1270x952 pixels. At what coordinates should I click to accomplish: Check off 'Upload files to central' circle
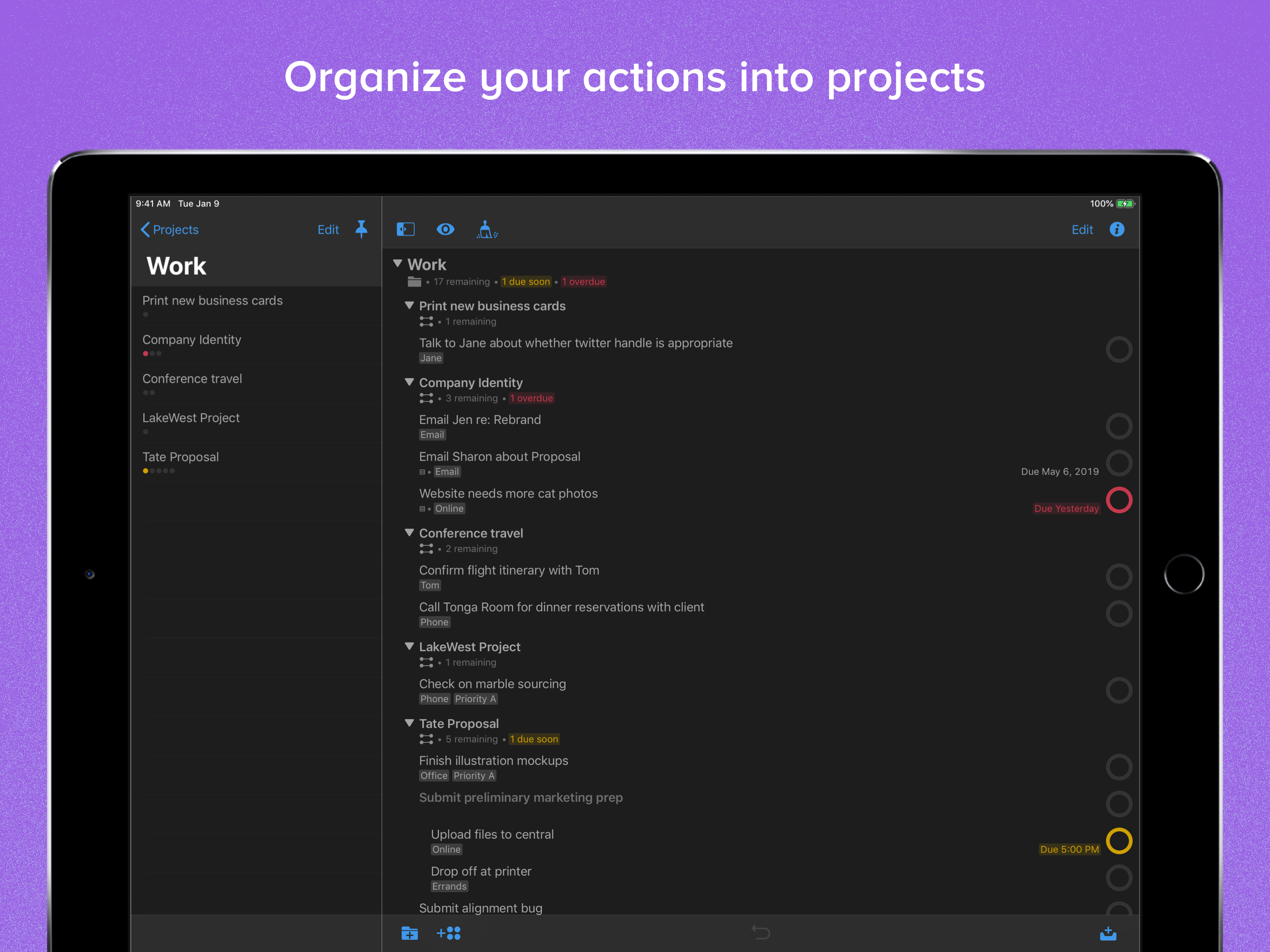point(1119,841)
